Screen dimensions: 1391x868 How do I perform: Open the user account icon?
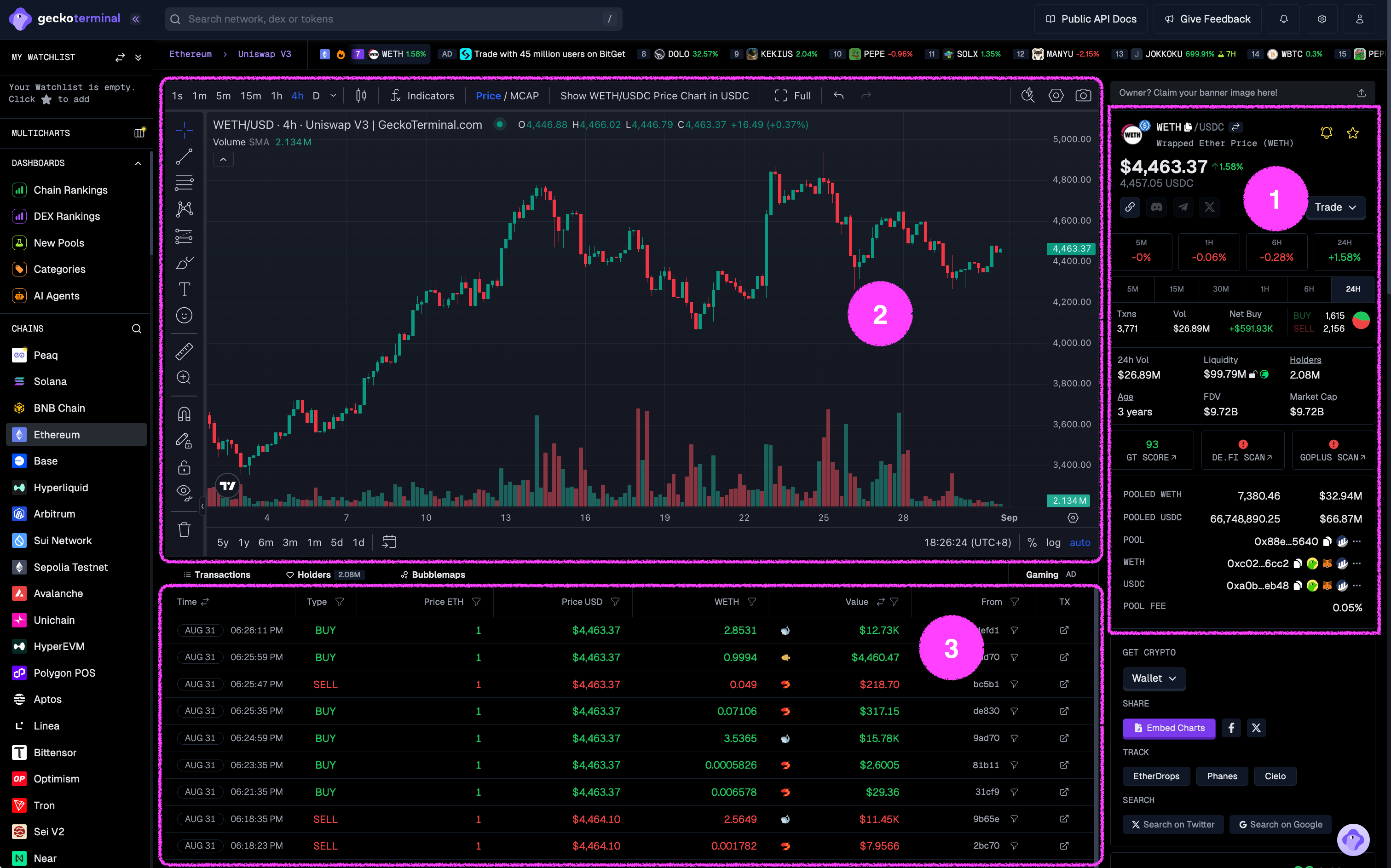(x=1359, y=19)
